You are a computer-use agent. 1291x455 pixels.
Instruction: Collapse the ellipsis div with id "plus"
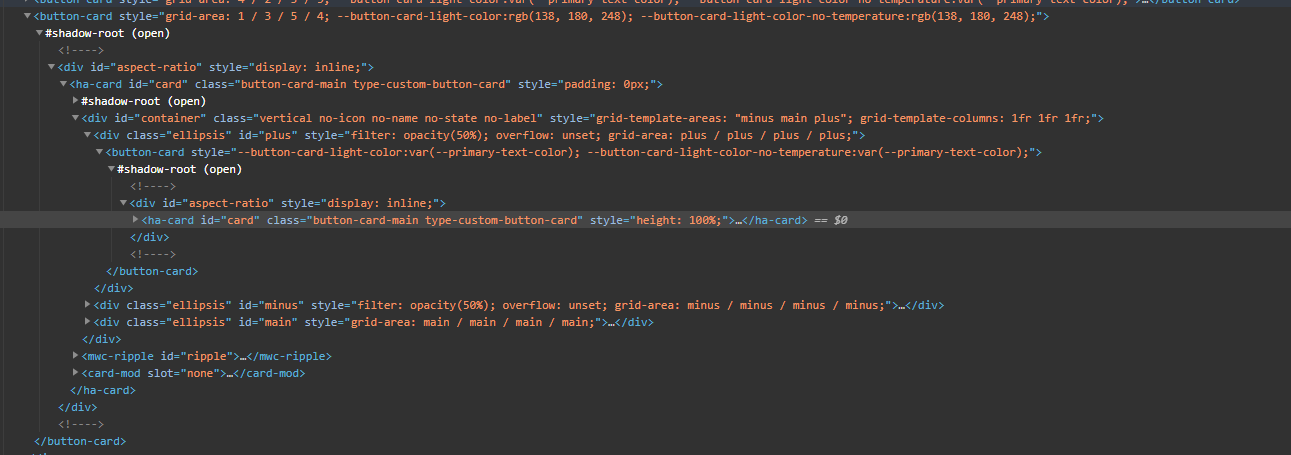(88, 135)
